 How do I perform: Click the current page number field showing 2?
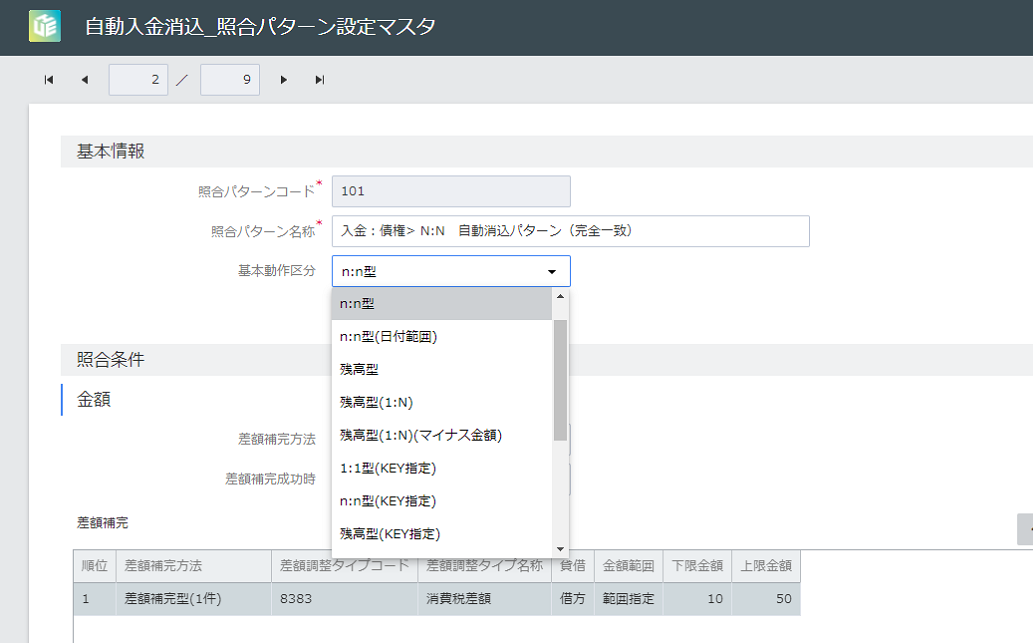[x=138, y=79]
